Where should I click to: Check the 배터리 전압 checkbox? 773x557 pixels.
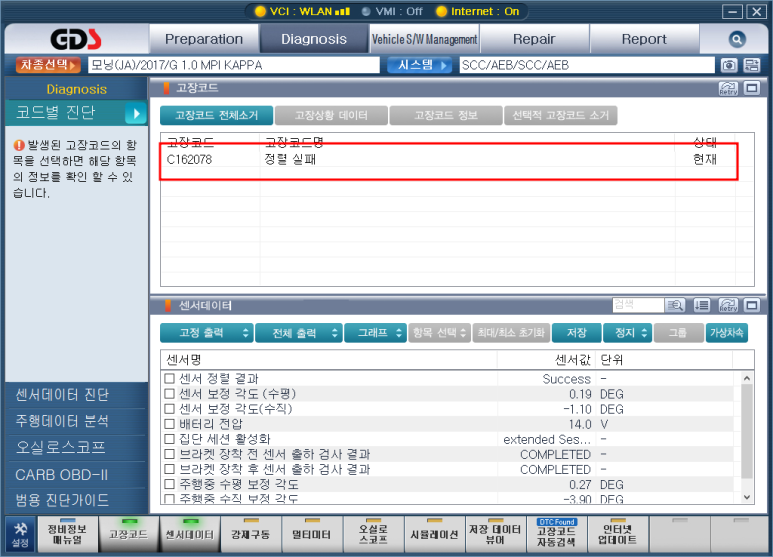tap(170, 424)
